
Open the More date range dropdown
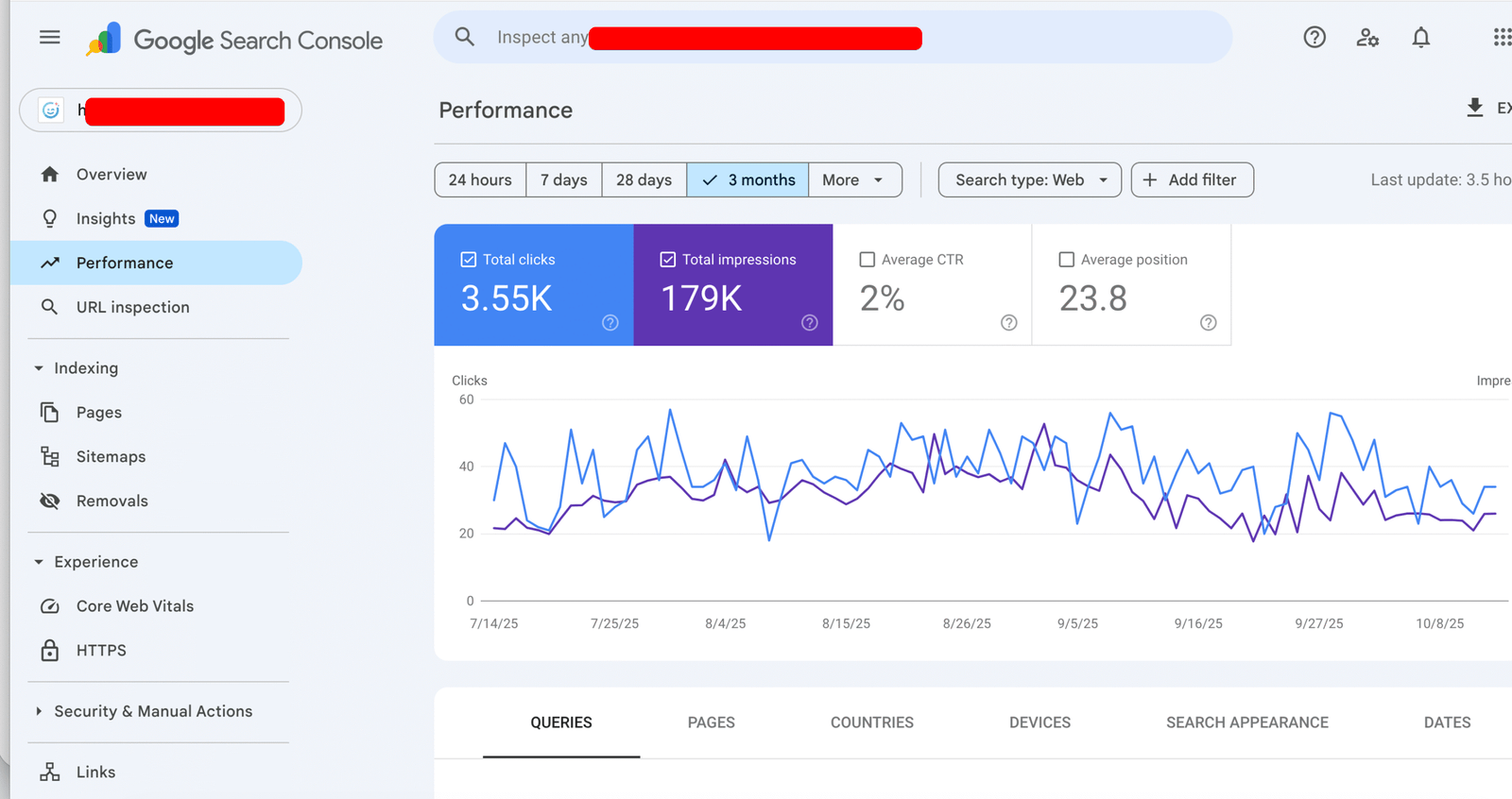(x=853, y=180)
